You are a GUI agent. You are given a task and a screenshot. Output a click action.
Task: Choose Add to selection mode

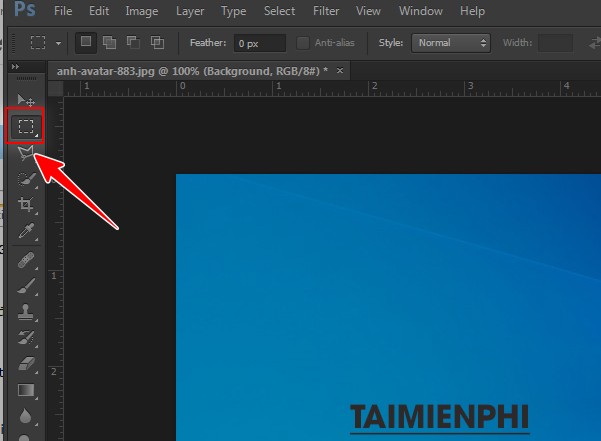click(x=109, y=43)
